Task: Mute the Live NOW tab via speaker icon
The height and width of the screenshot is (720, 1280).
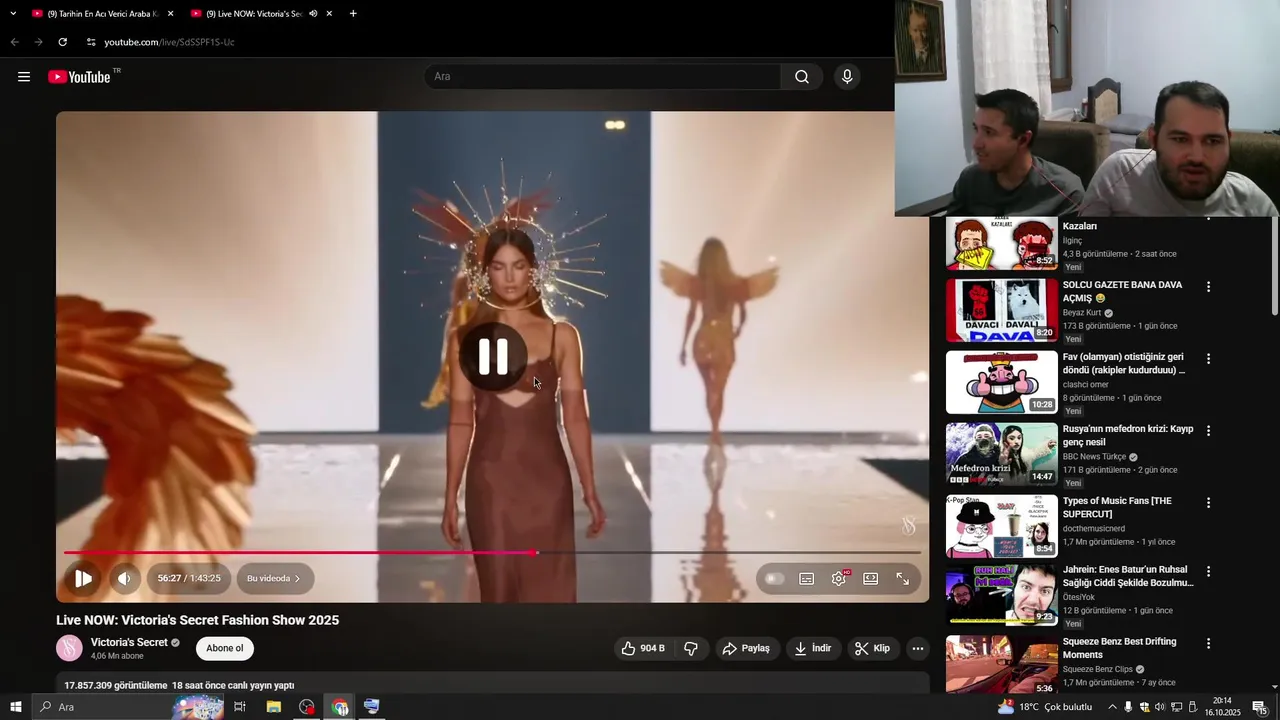Action: tap(313, 14)
